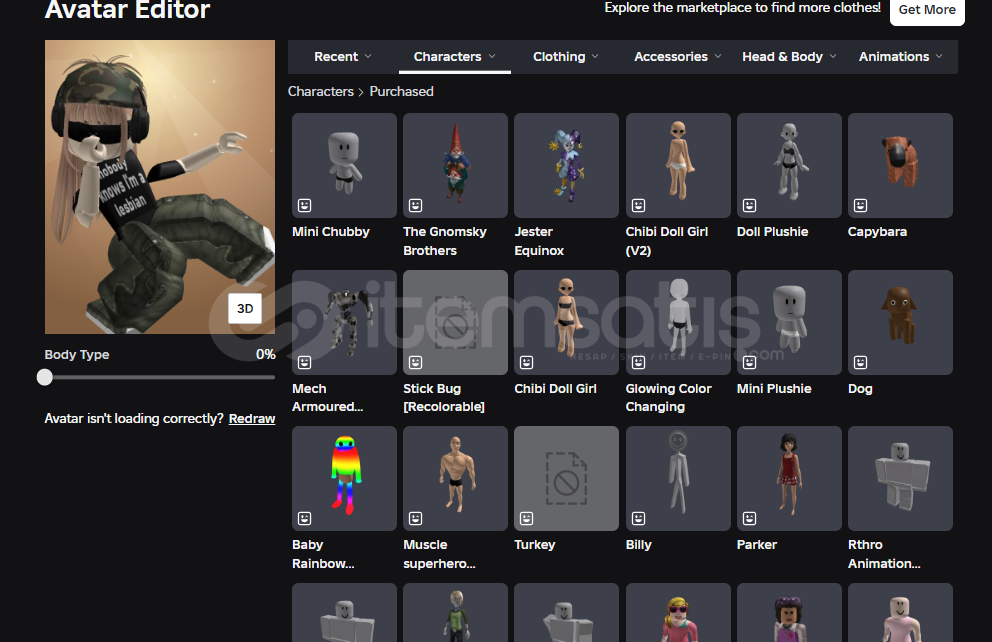This screenshot has width=992, height=642.
Task: Open the Mini Chubby name link
Action: pyautogui.click(x=331, y=232)
